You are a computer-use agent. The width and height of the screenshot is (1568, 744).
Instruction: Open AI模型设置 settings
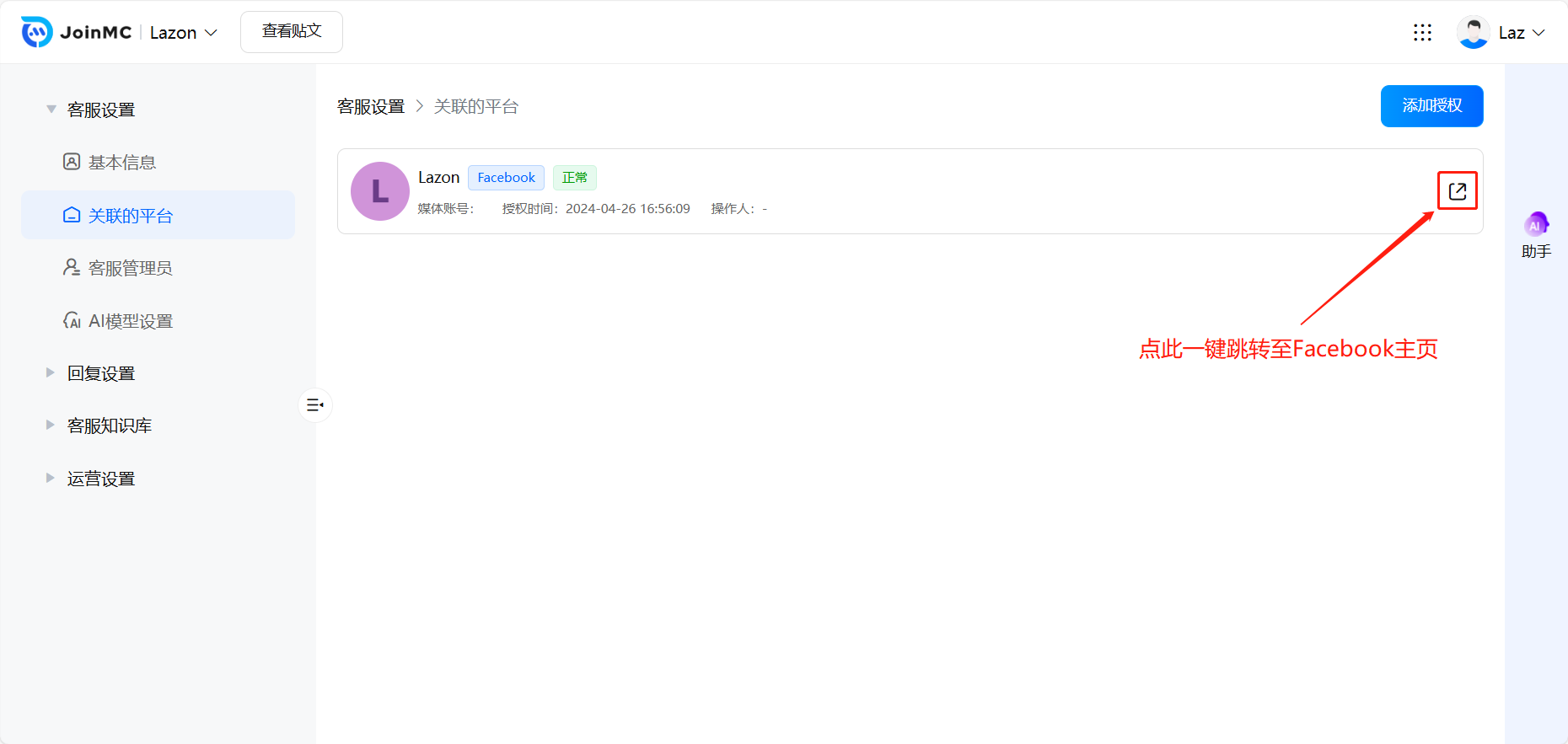point(131,321)
